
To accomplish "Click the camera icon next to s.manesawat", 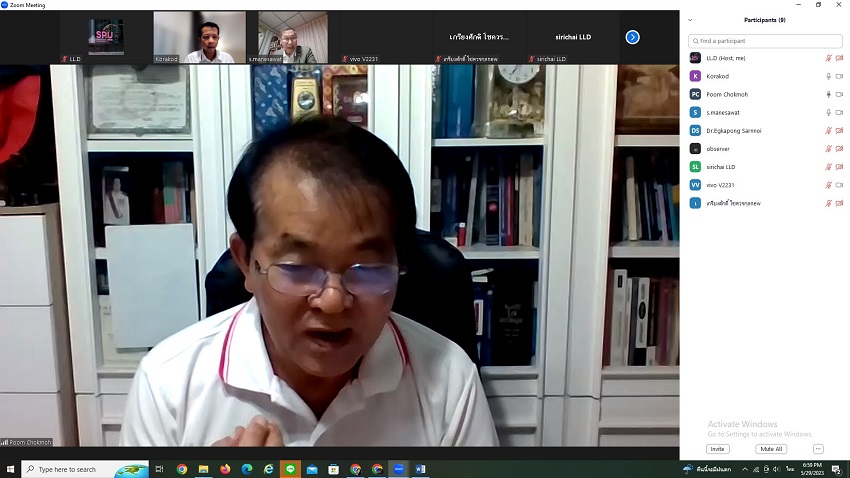I will [x=839, y=112].
